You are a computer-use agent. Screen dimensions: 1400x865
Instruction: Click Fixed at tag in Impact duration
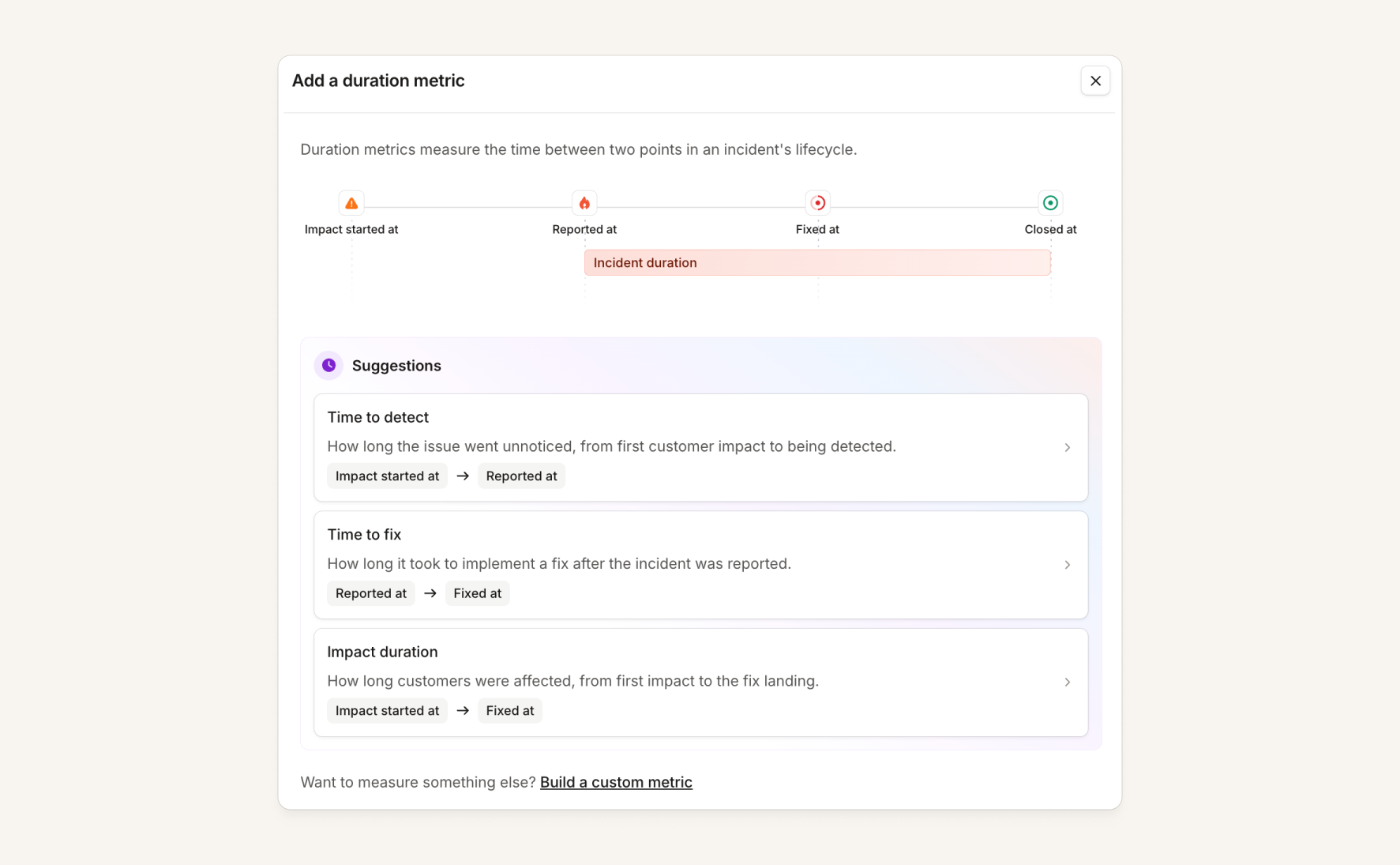click(510, 710)
